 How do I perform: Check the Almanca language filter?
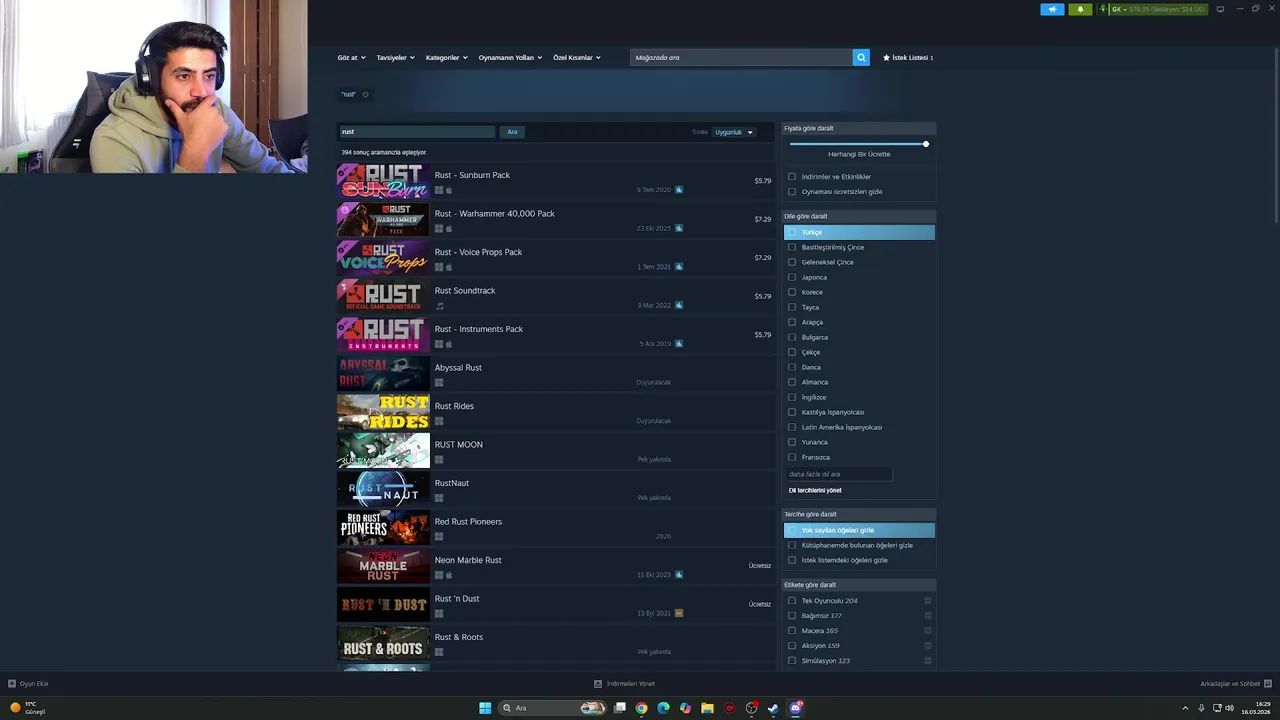pyautogui.click(x=792, y=382)
